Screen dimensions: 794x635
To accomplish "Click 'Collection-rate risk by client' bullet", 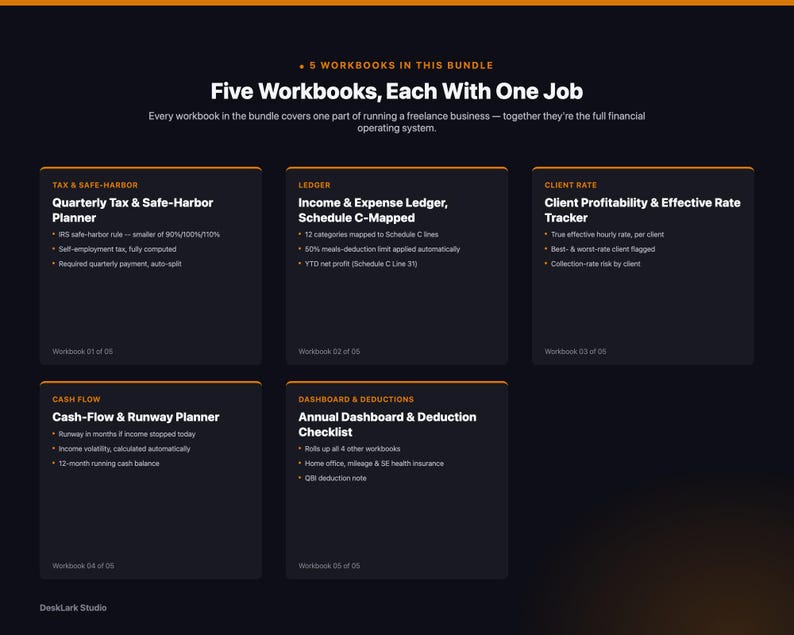I will pyautogui.click(x=595, y=264).
